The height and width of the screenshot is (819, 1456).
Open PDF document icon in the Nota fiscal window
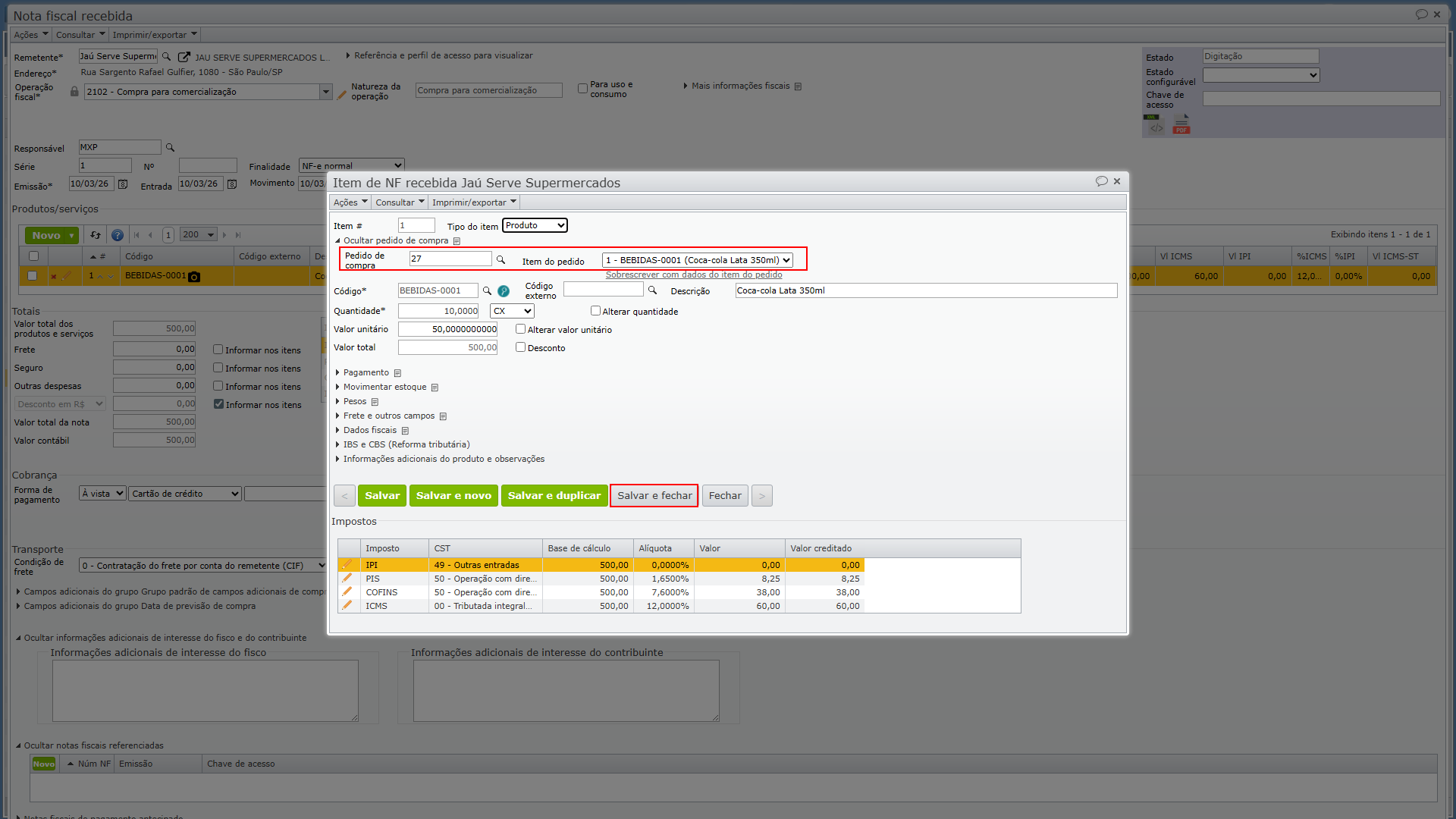click(x=1181, y=124)
